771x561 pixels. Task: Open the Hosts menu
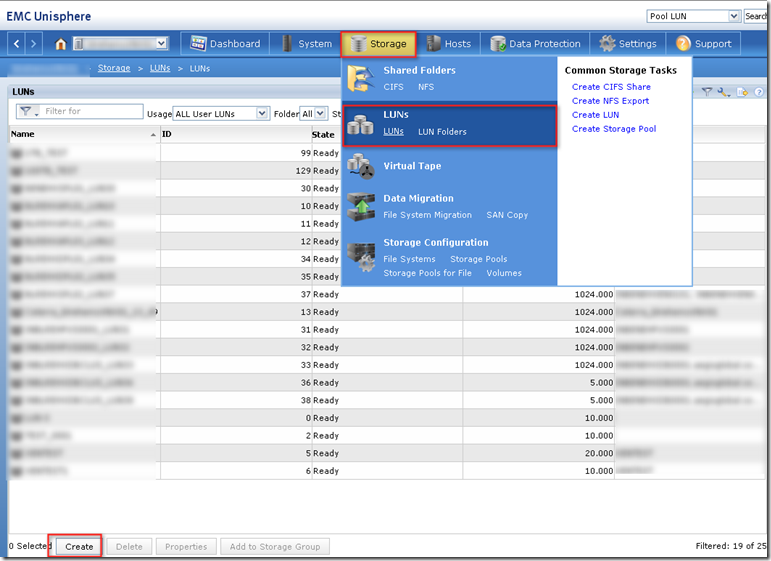point(448,44)
